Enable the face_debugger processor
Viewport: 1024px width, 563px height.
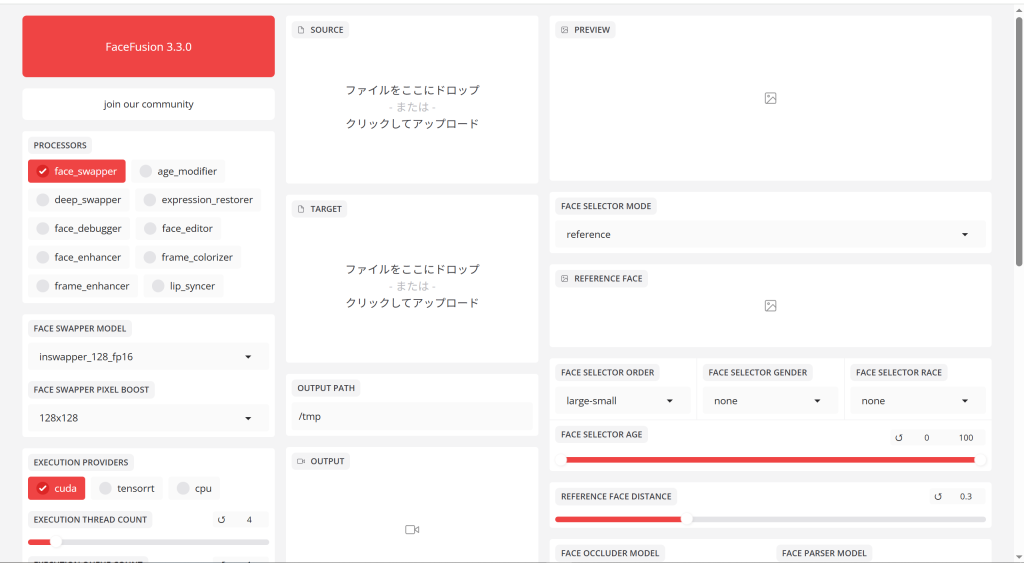click(x=78, y=229)
